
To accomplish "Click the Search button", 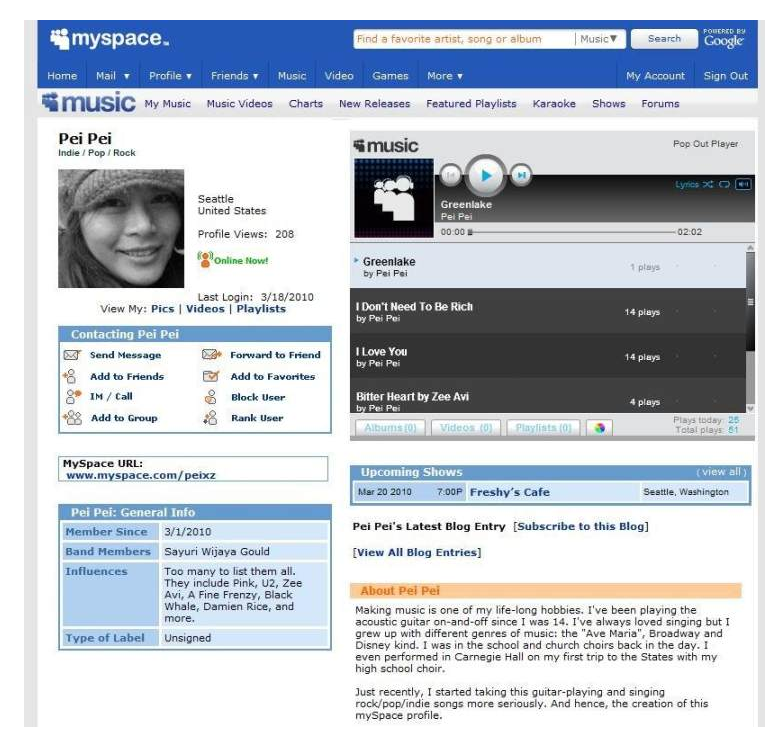I will pos(664,39).
